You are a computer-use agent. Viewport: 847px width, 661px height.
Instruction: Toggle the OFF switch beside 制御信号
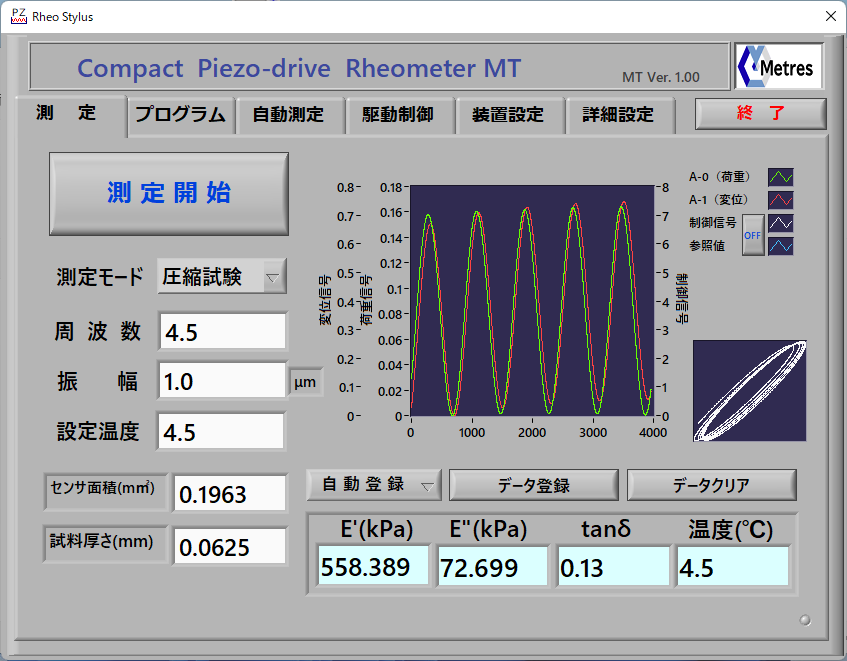(x=752, y=234)
